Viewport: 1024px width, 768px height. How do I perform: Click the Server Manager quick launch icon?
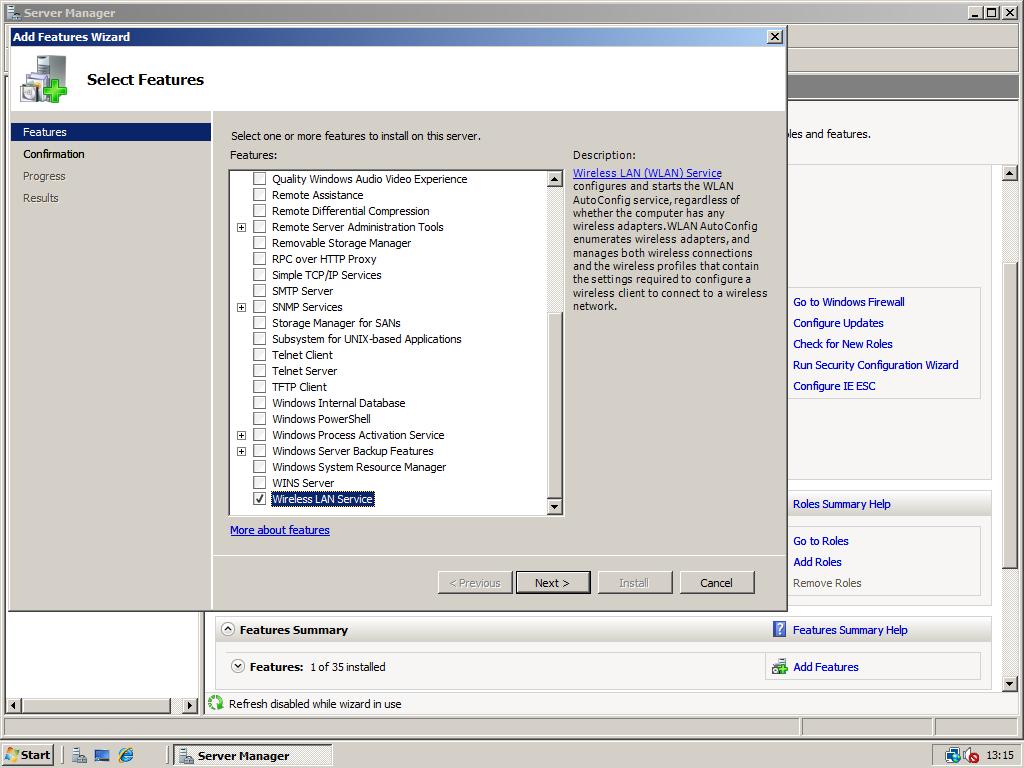click(x=80, y=755)
